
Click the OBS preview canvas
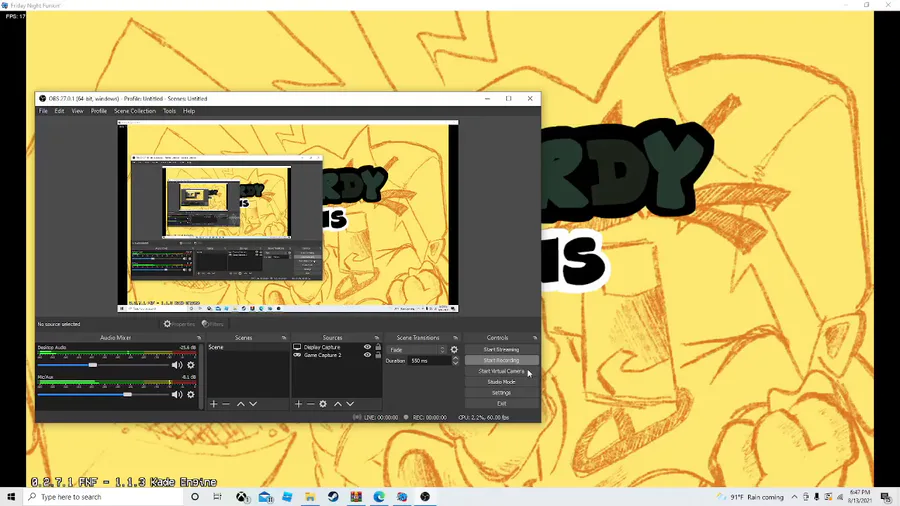pos(288,216)
